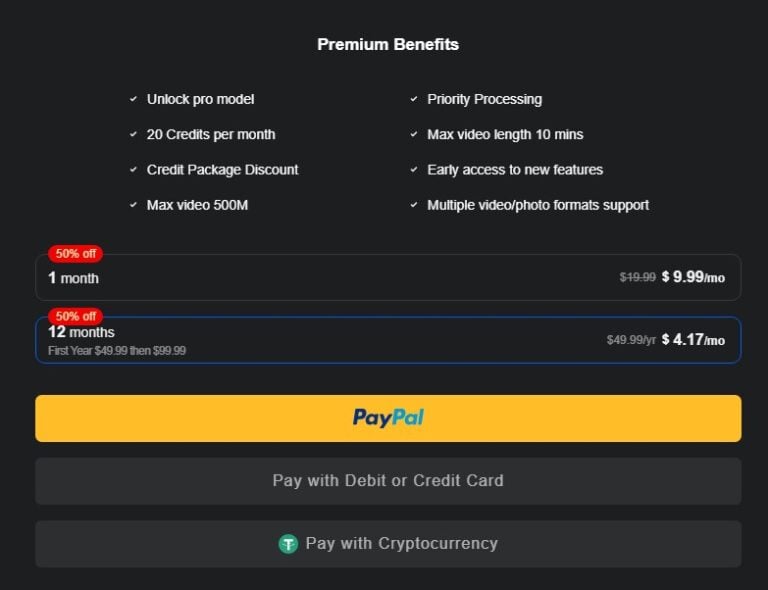This screenshot has width=768, height=590.
Task: Select the 1 month plan option
Action: point(388,278)
